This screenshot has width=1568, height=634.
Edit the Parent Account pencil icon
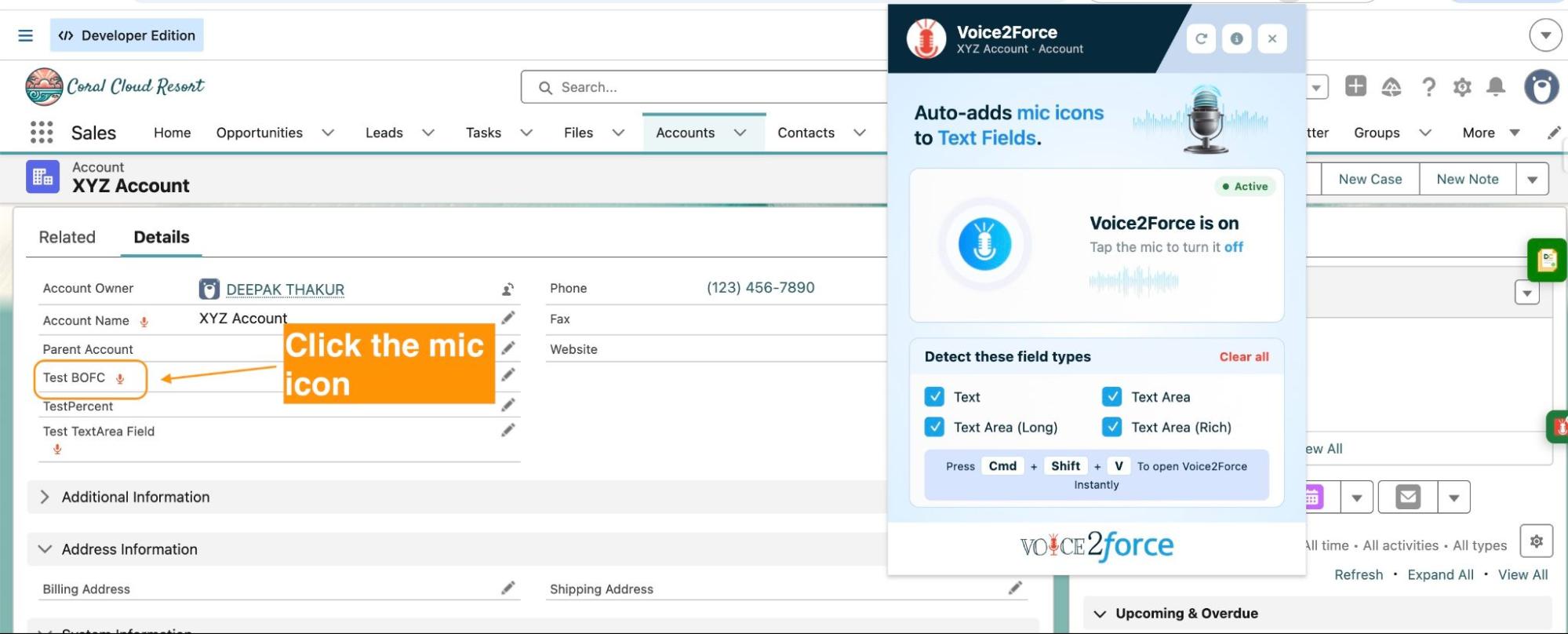[508, 348]
